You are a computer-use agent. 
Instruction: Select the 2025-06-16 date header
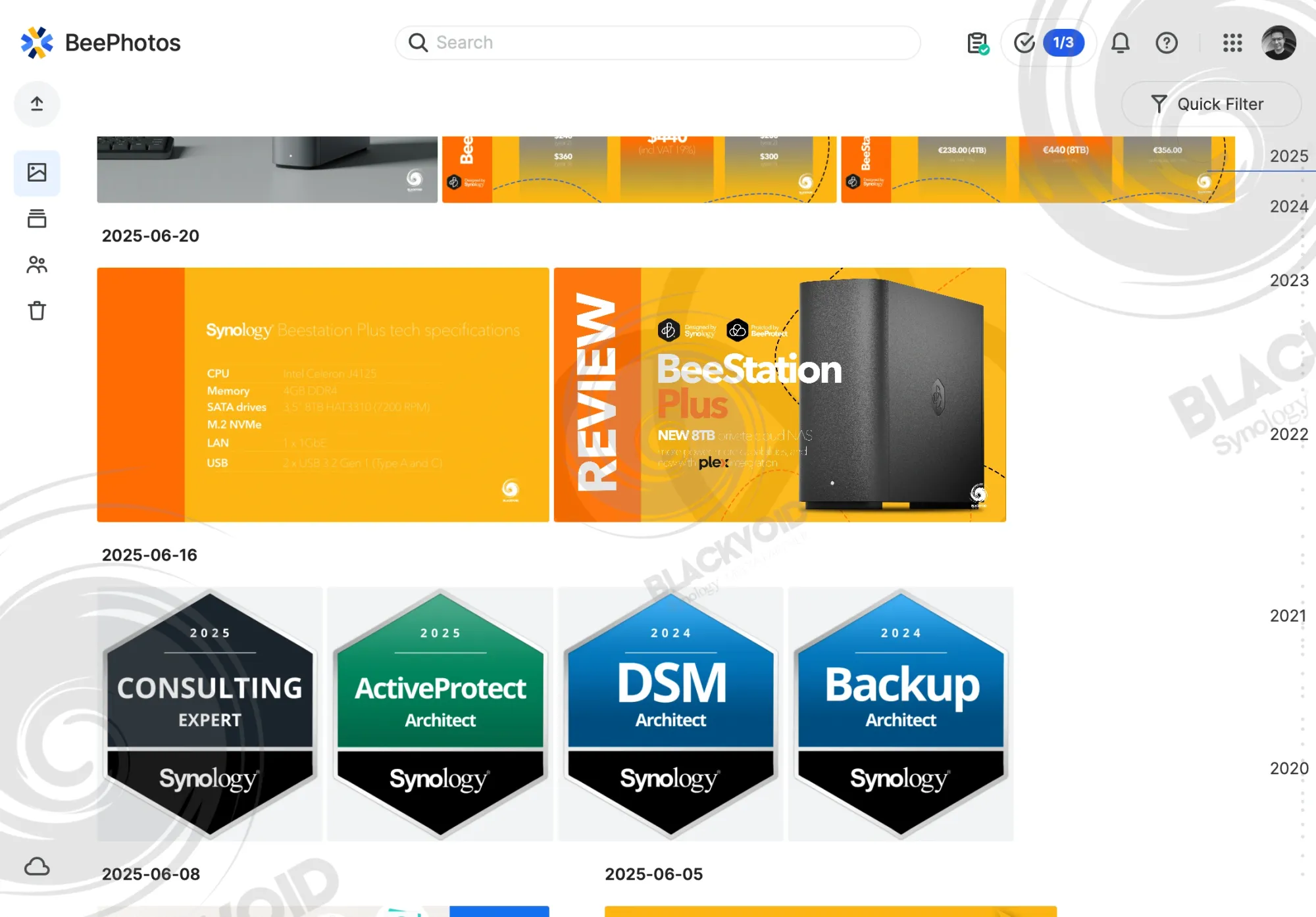149,555
